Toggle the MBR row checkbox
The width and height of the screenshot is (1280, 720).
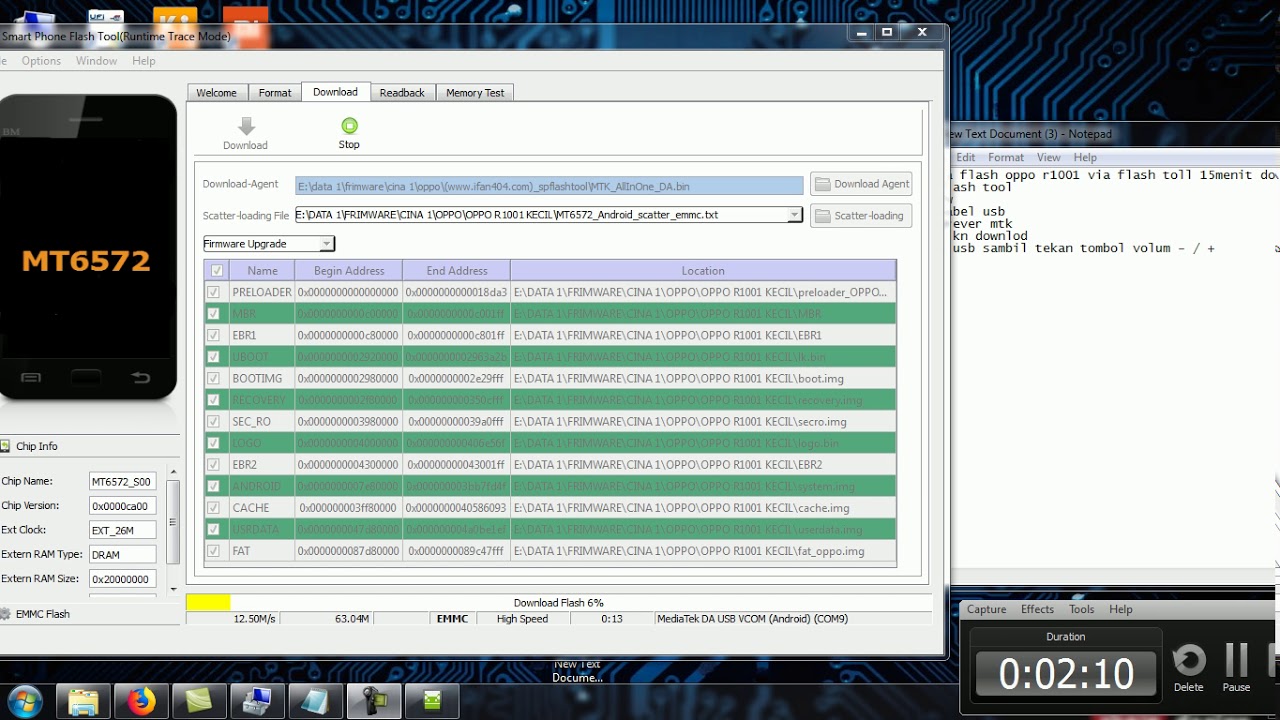click(213, 314)
